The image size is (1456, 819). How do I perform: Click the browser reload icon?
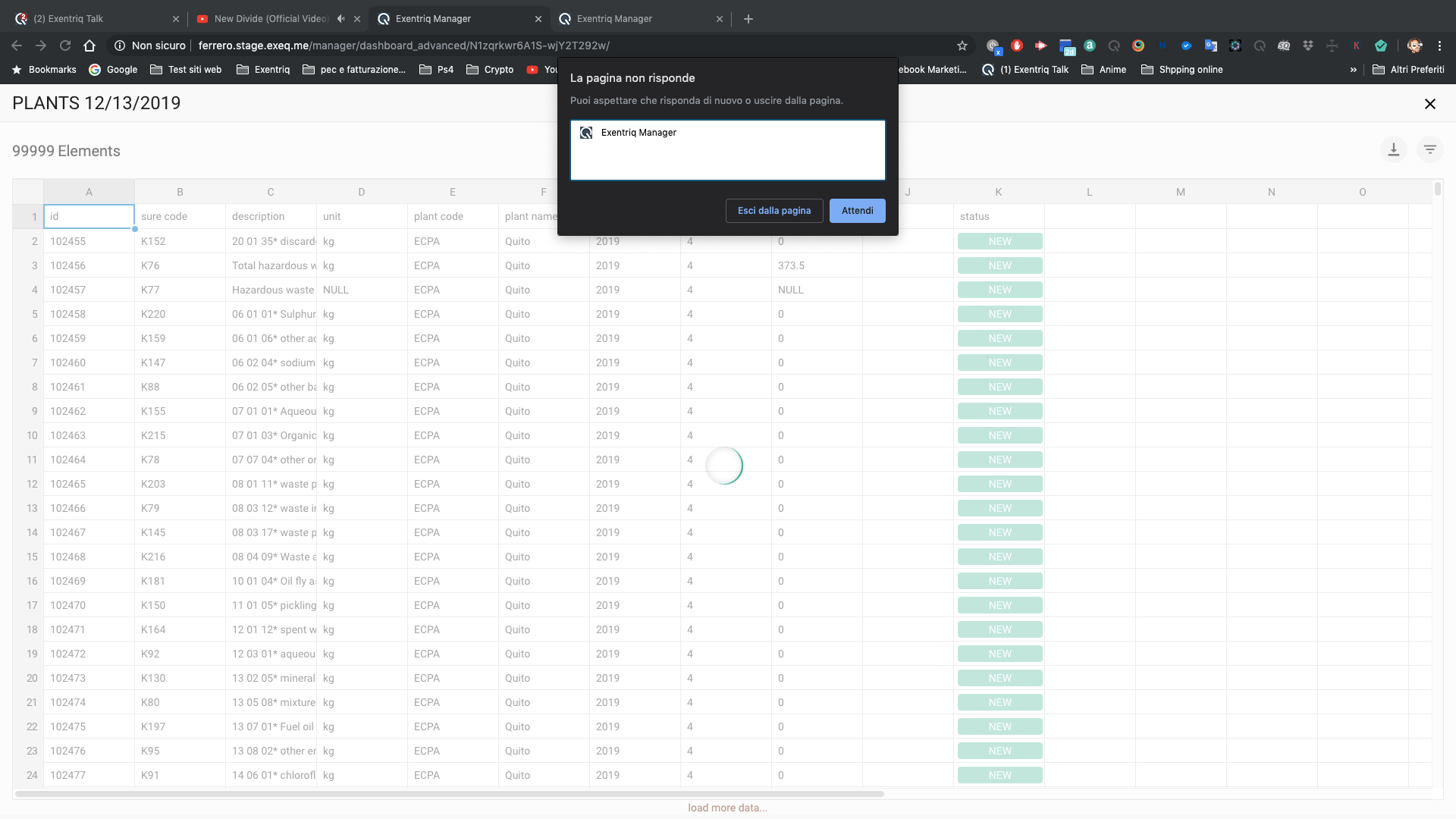click(65, 45)
